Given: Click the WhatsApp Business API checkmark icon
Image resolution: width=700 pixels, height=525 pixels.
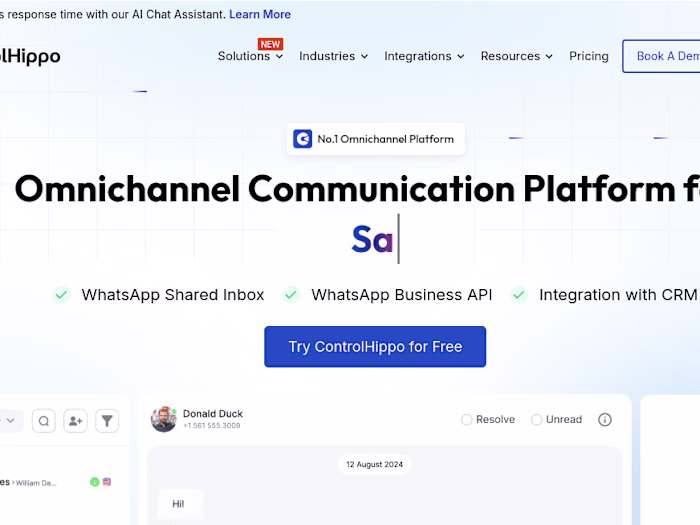Looking at the screenshot, I should coord(291,295).
